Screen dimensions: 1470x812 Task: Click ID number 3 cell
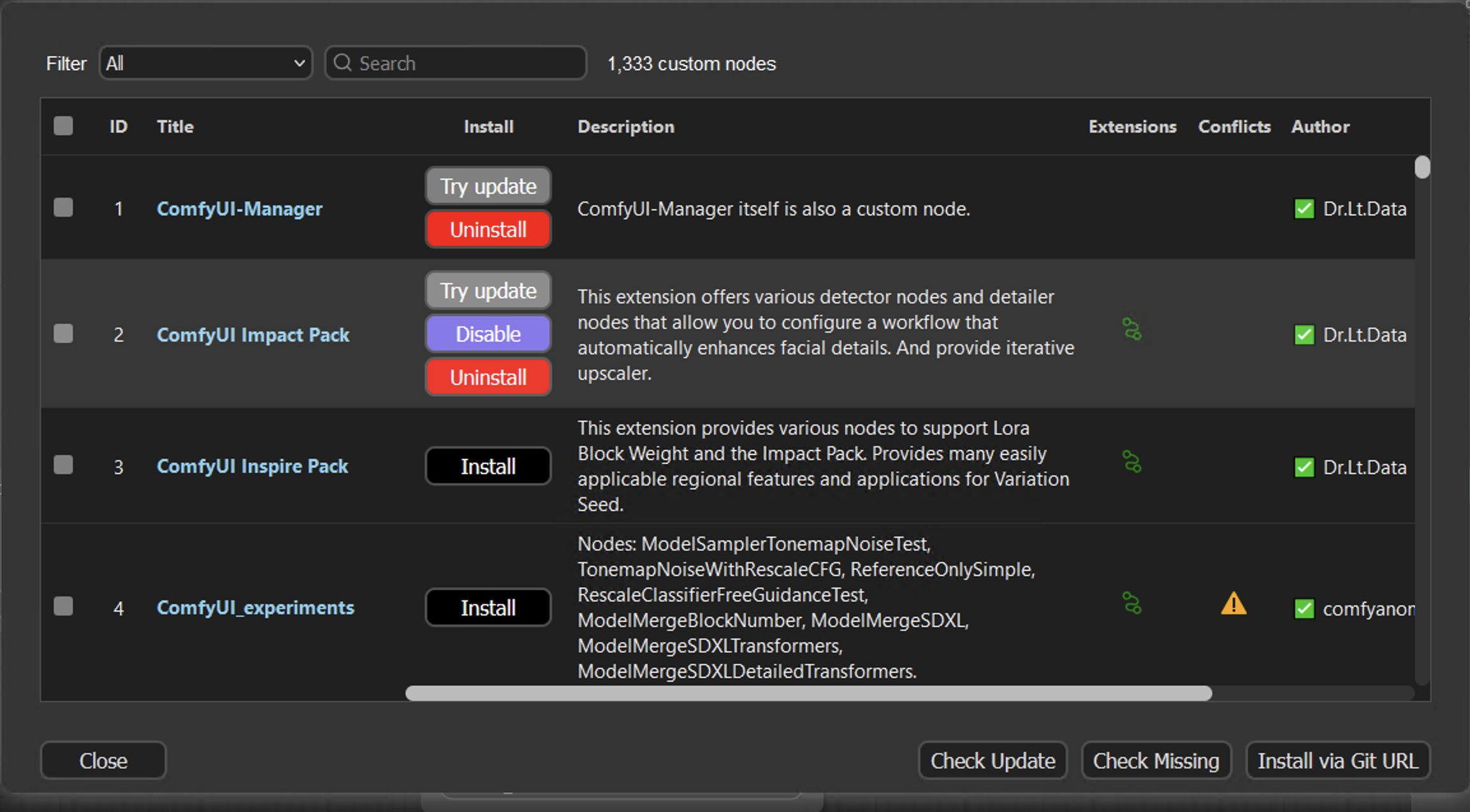pos(119,467)
